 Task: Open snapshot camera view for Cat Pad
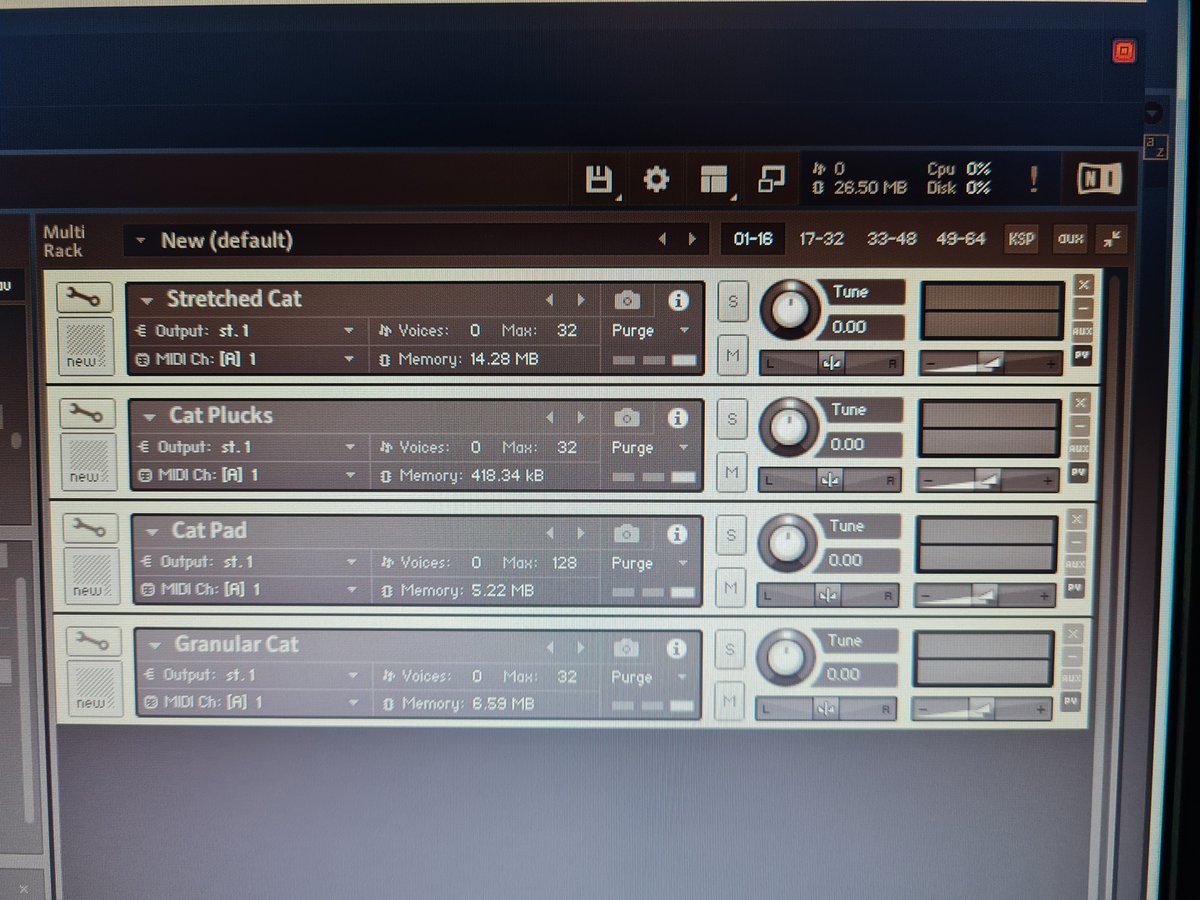[x=627, y=533]
